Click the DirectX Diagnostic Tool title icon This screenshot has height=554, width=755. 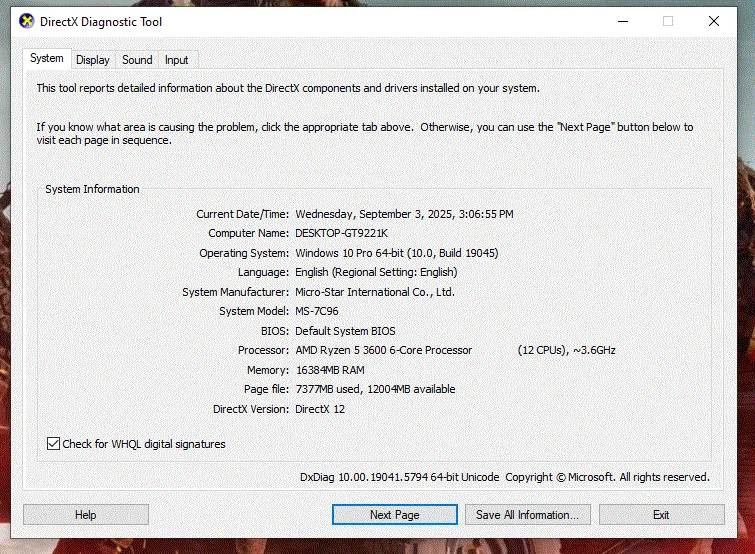pos(27,21)
